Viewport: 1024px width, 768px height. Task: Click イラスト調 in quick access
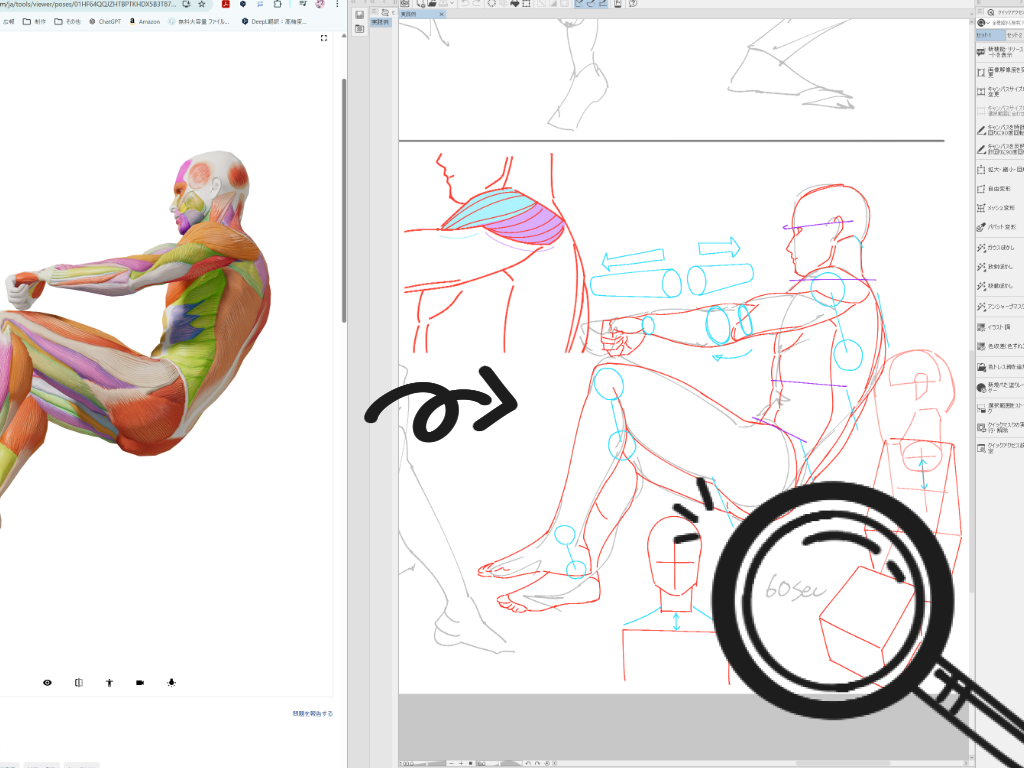[x=1000, y=327]
